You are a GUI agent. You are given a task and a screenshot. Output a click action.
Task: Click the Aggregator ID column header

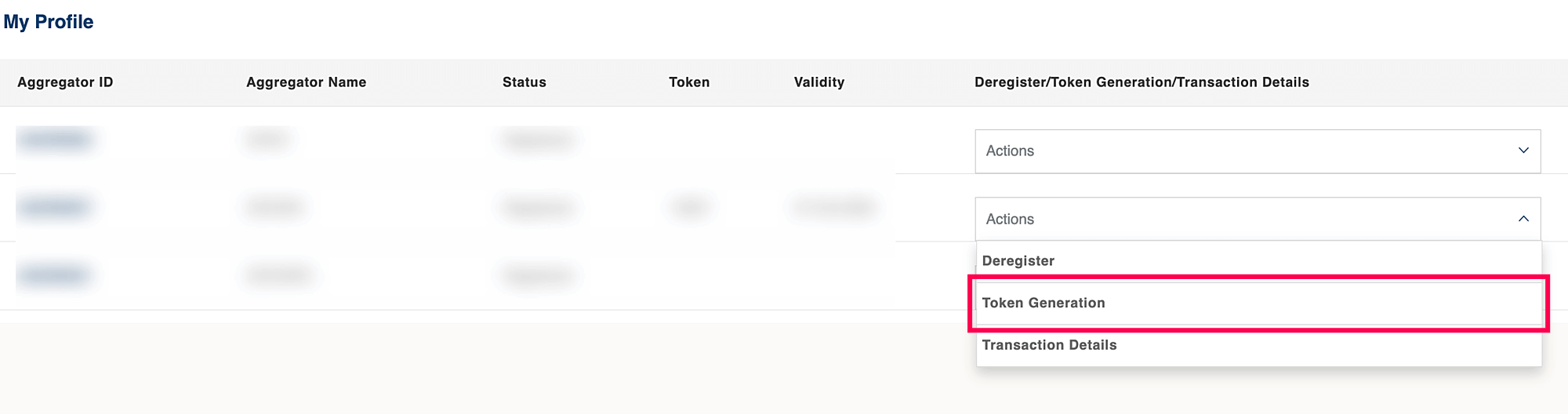point(65,82)
